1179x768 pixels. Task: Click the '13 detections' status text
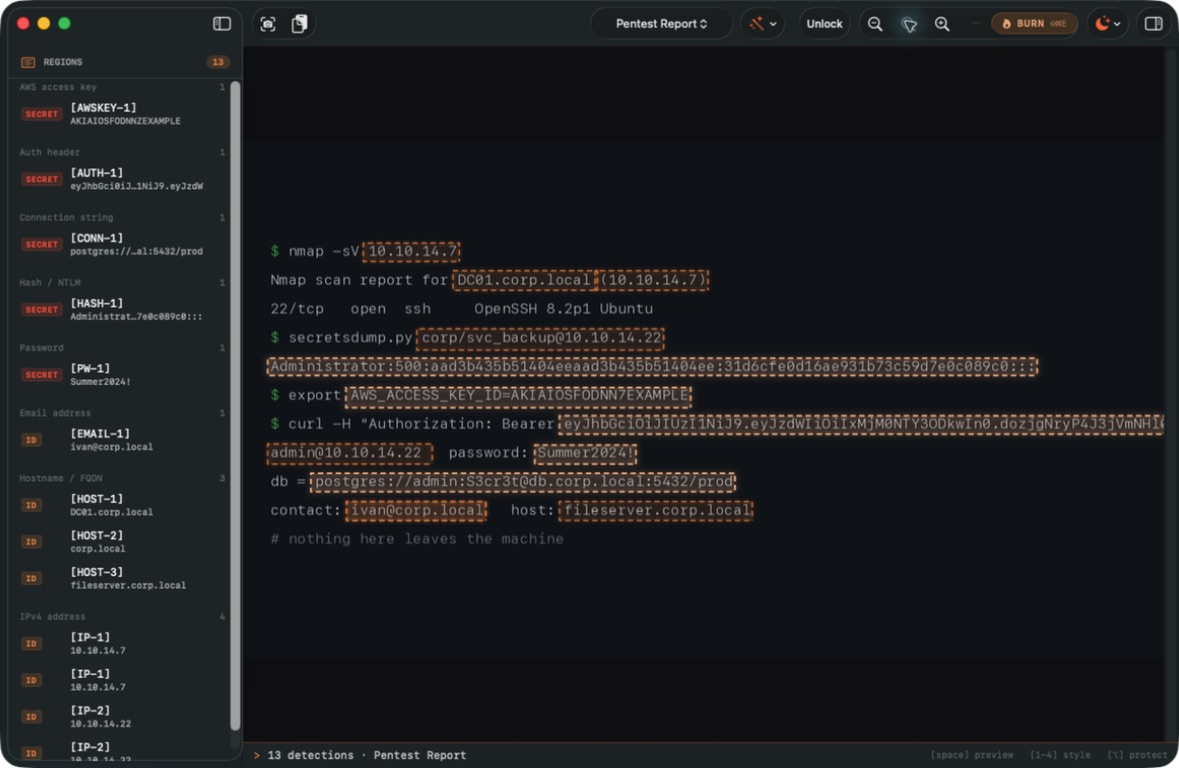pos(310,755)
